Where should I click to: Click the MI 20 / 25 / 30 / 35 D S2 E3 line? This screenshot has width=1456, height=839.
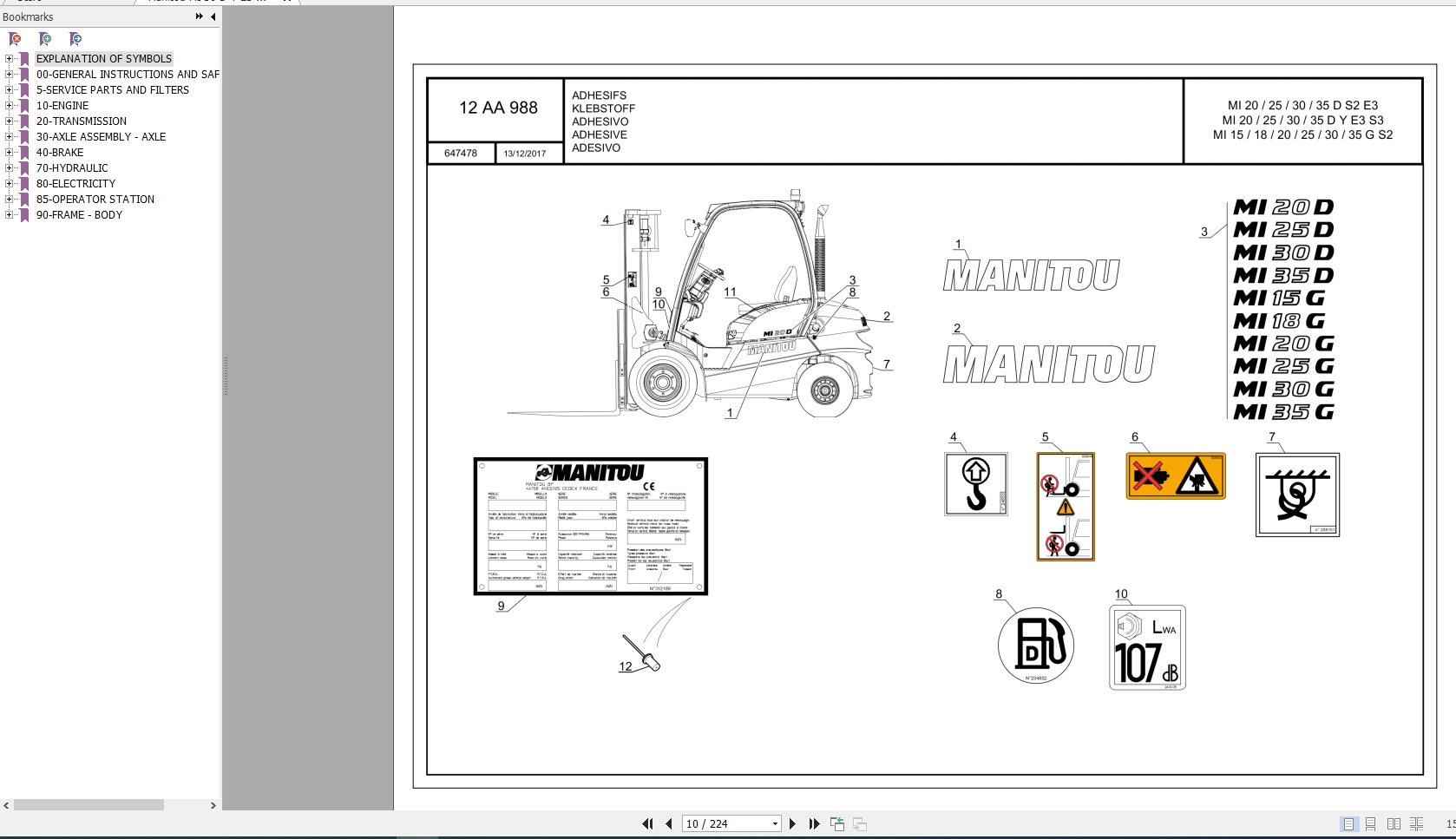tap(1302, 106)
